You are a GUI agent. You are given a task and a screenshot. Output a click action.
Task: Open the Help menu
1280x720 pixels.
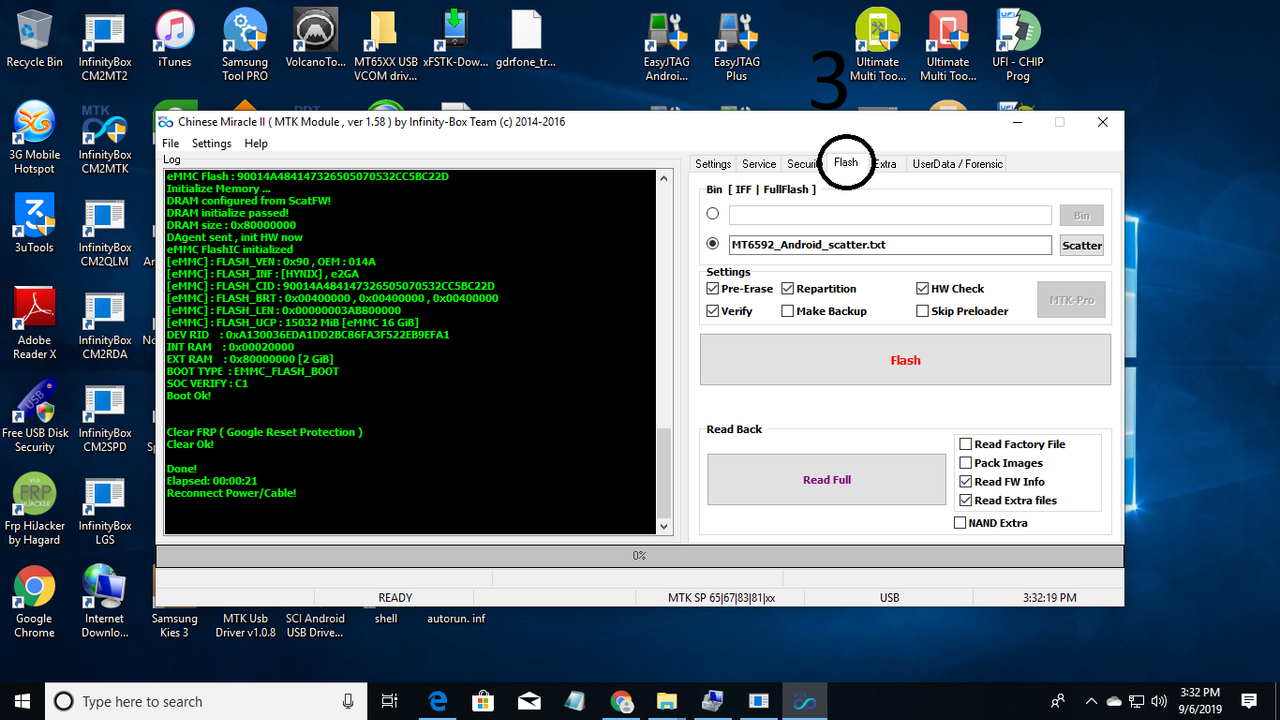(256, 144)
